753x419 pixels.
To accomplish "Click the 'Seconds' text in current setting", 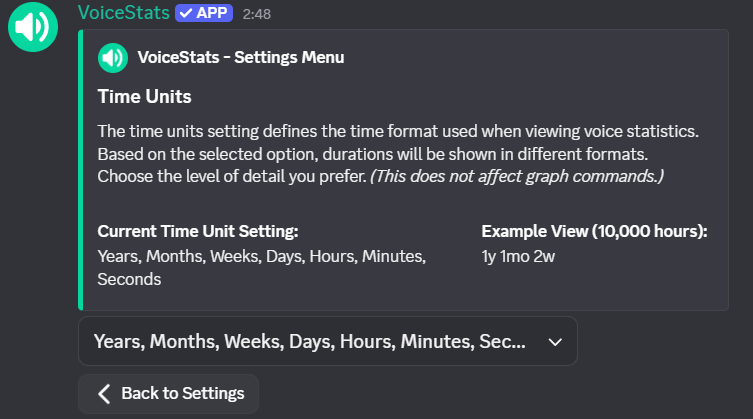I will click(128, 280).
